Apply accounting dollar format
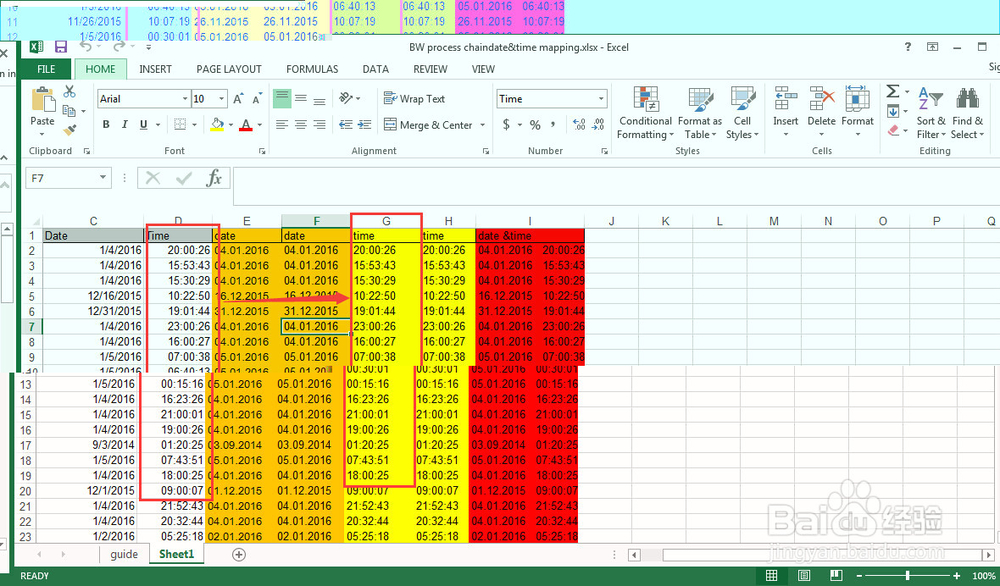The height and width of the screenshot is (586, 1000). (x=506, y=125)
